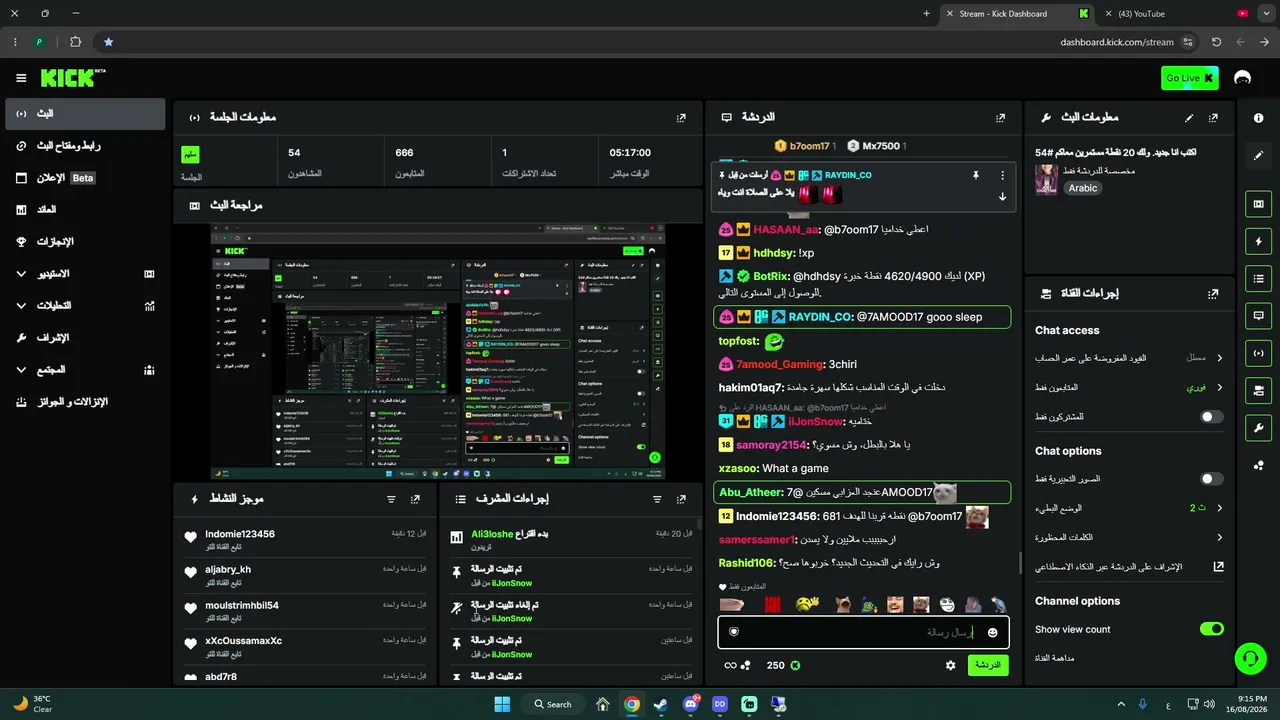Click the green support headset button
The image size is (1280, 720).
pos(1250,658)
